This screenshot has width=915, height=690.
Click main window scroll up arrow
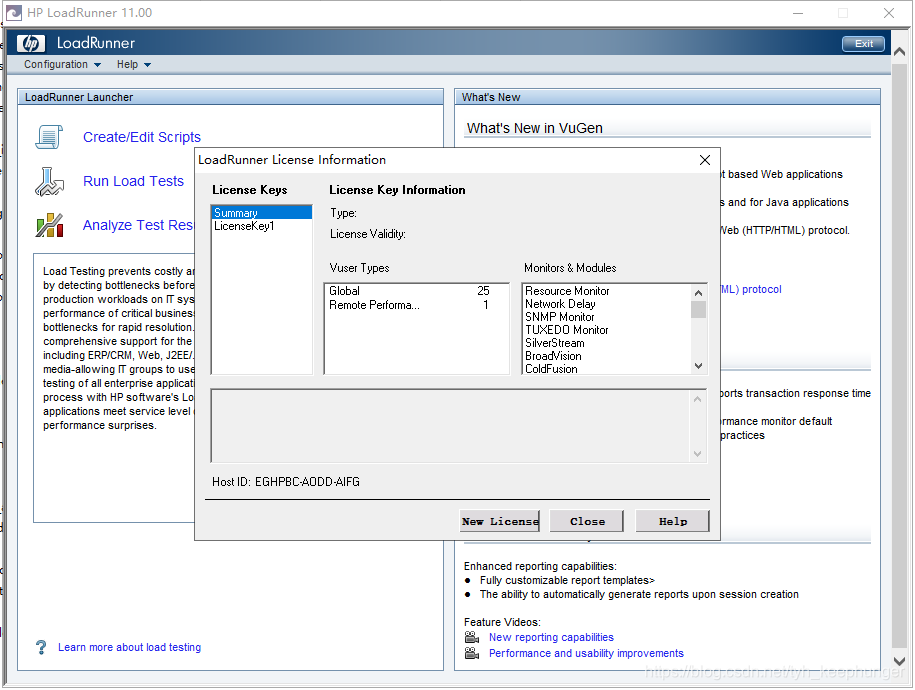click(899, 52)
